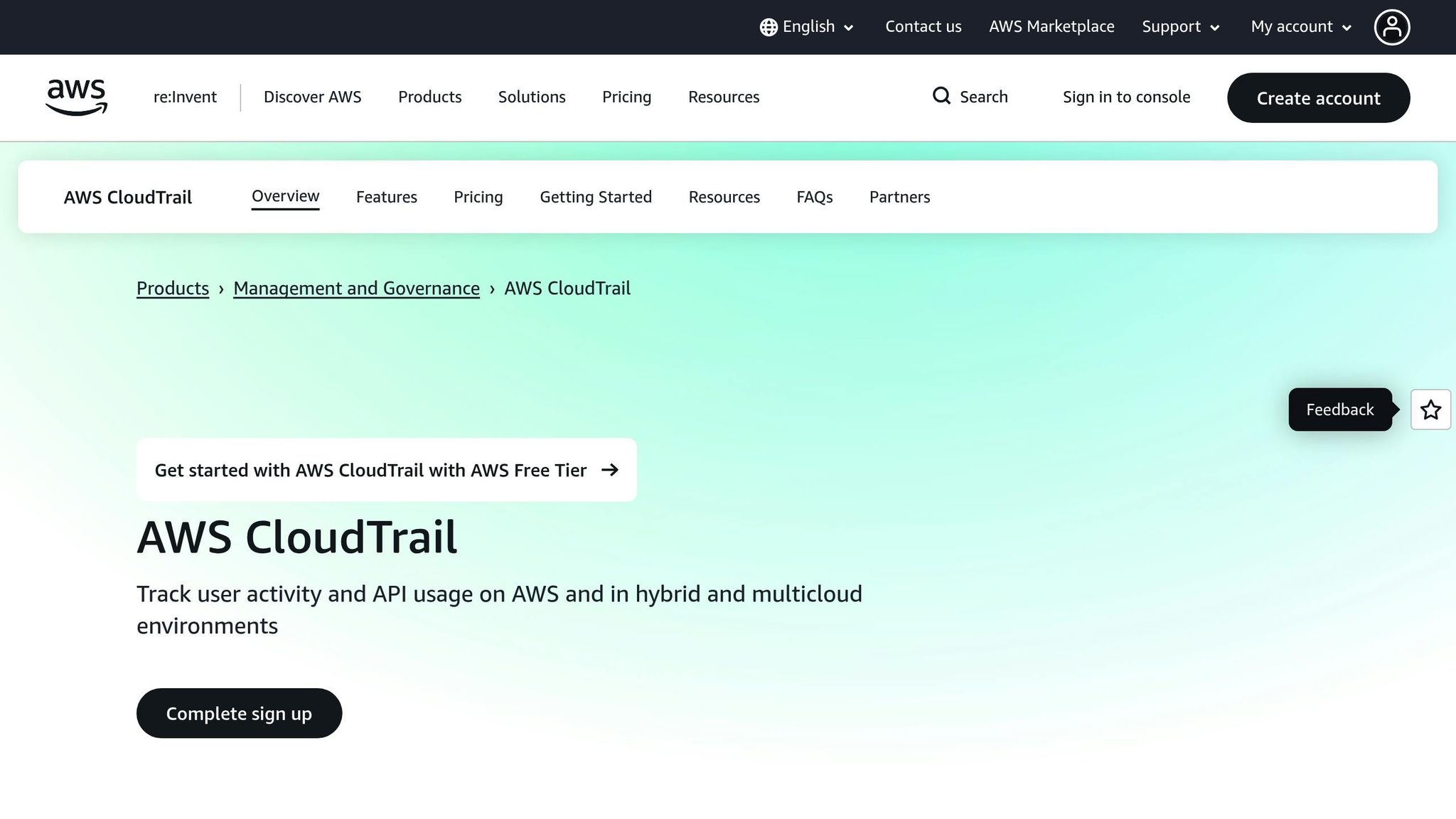Open Management and Governance breadcrumb link
The height and width of the screenshot is (819, 1456).
tap(356, 288)
